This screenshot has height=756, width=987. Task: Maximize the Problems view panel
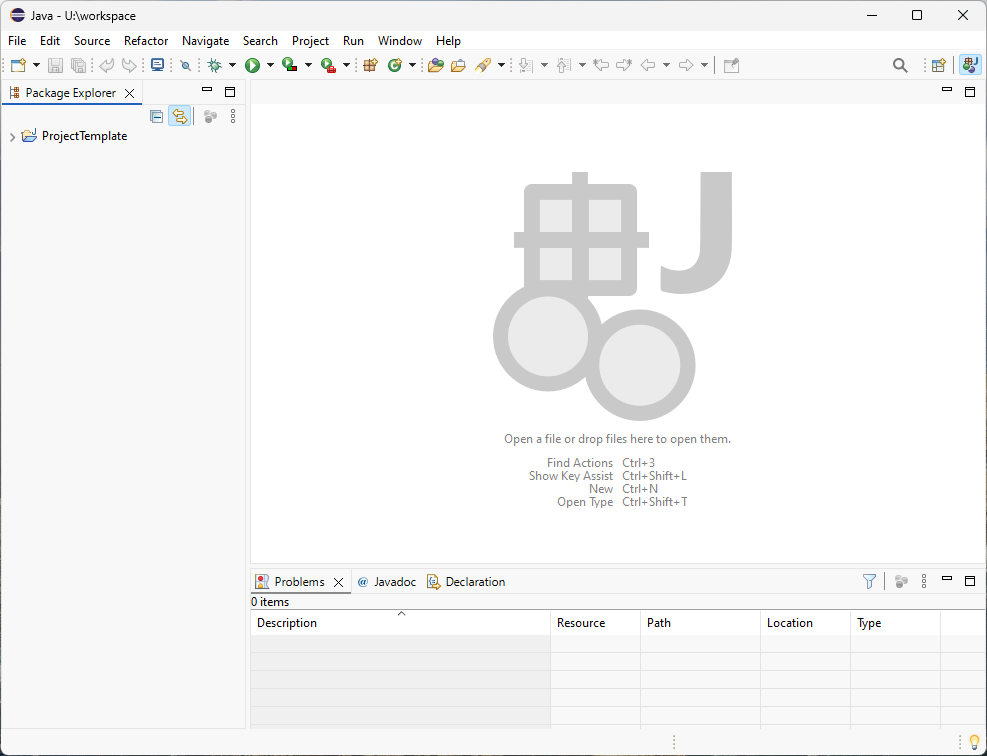point(969,581)
